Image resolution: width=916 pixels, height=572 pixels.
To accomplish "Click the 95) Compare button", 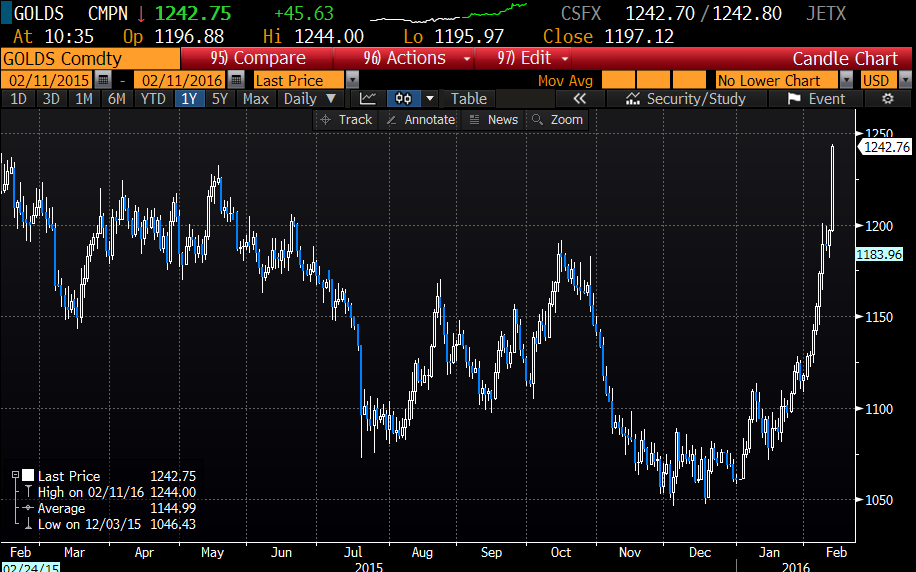I will (259, 58).
